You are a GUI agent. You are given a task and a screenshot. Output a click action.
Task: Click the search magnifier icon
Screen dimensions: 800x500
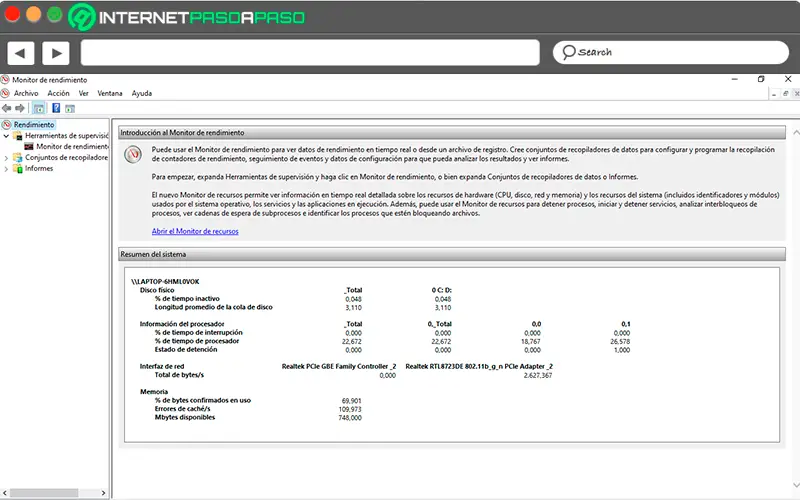pos(568,52)
